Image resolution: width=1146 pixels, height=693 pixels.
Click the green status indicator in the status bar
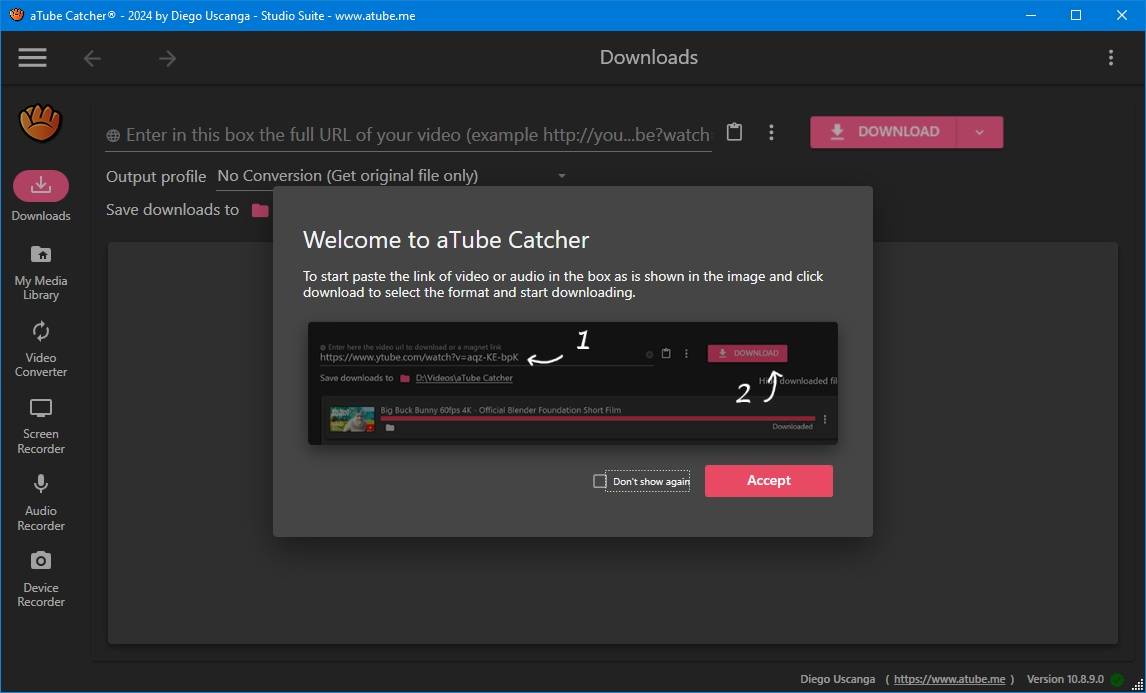[x=1117, y=680]
